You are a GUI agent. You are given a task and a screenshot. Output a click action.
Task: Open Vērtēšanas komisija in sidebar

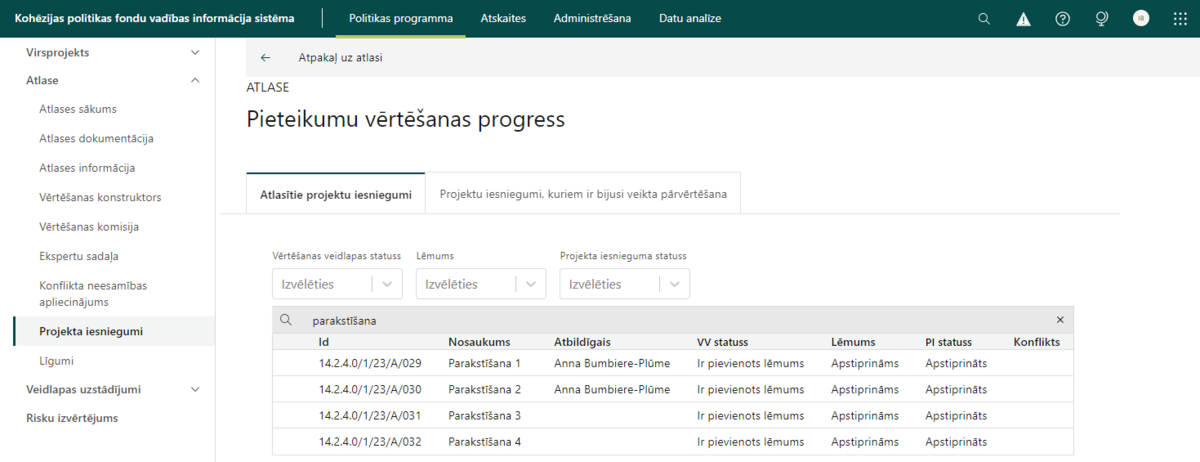point(88,227)
